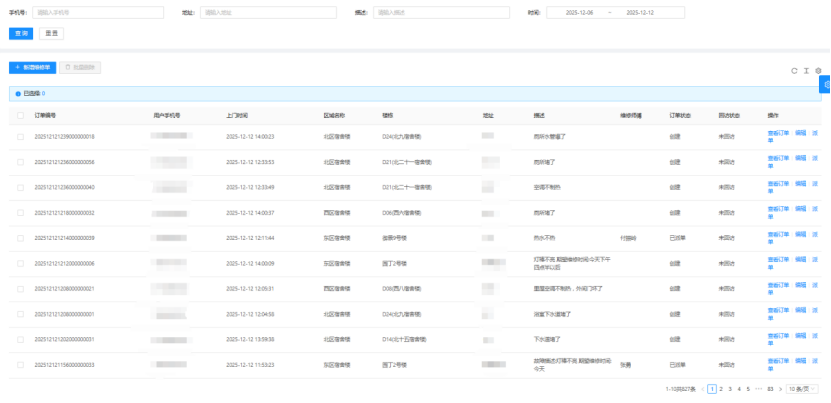The image size is (831, 403).
Task: Jump to last page 83
Action: [769, 388]
